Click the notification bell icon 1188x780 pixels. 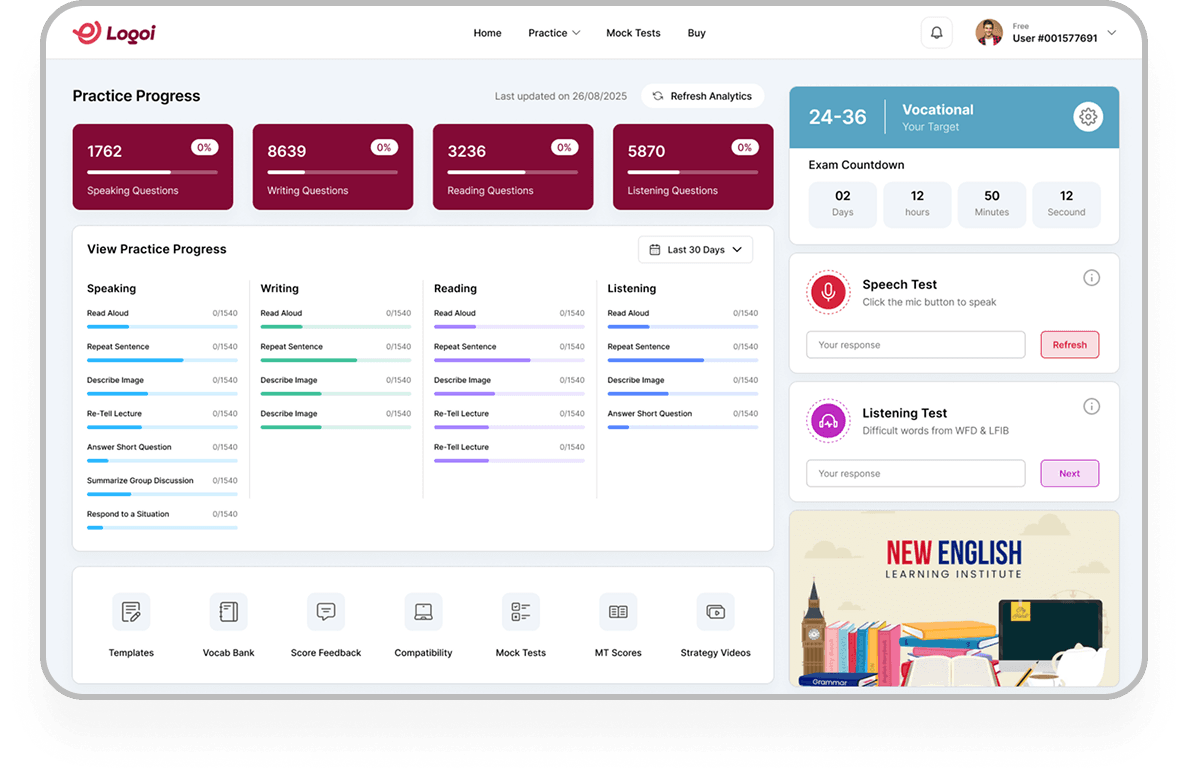click(x=936, y=33)
